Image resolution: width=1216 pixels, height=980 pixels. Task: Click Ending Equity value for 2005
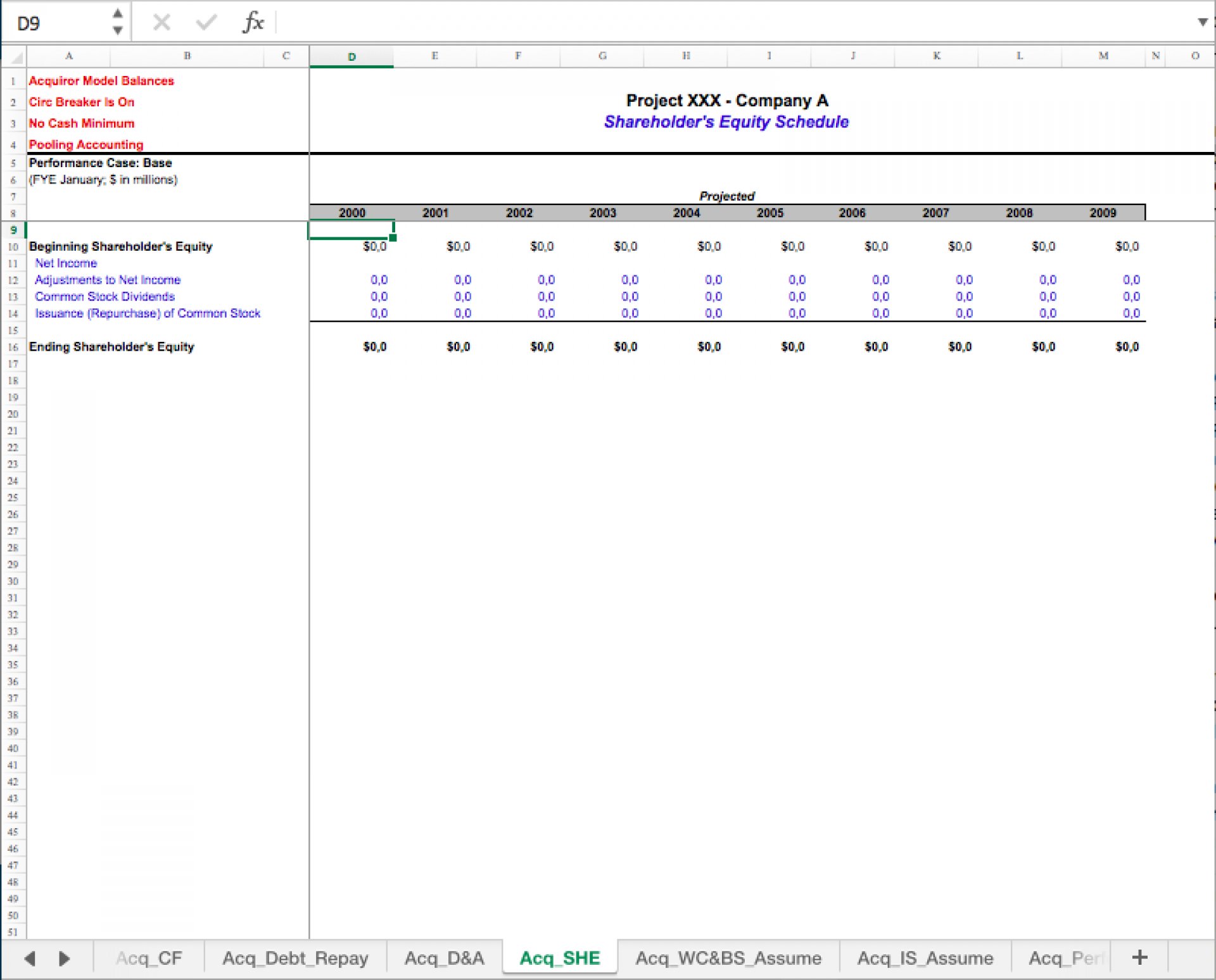click(792, 347)
